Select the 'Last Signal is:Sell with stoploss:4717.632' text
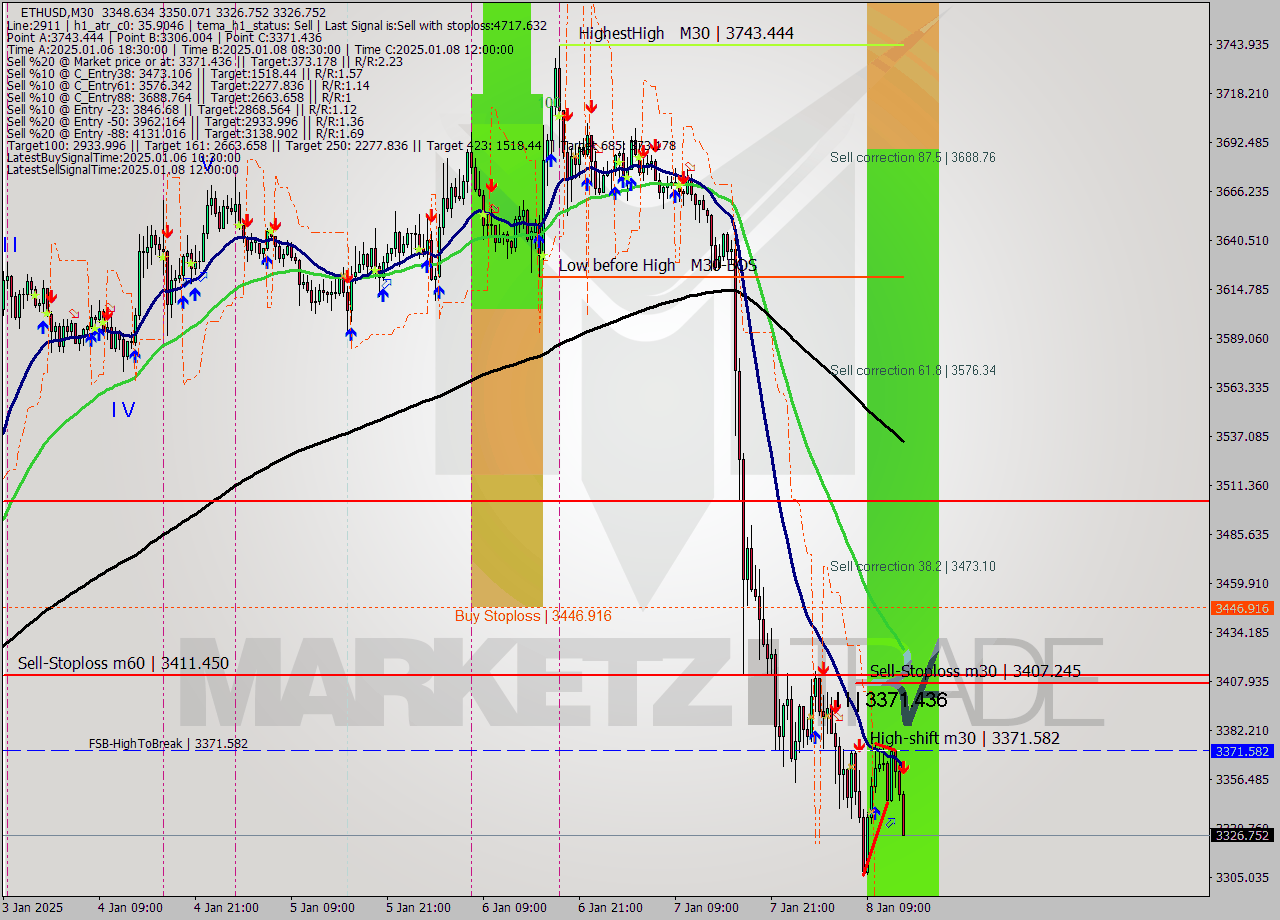The height and width of the screenshot is (920, 1280). pos(436,25)
